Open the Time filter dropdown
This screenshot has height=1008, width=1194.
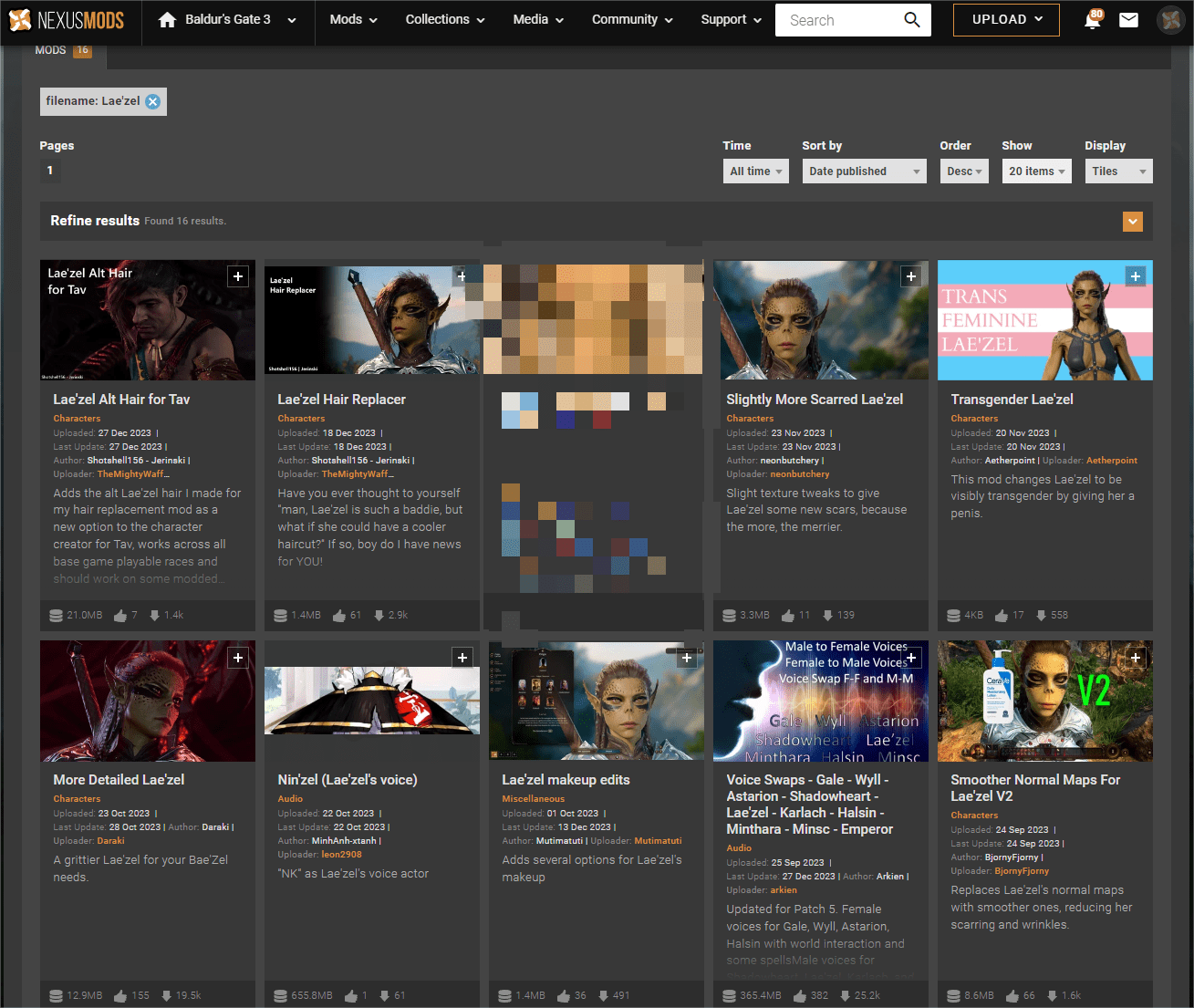pyautogui.click(x=755, y=171)
